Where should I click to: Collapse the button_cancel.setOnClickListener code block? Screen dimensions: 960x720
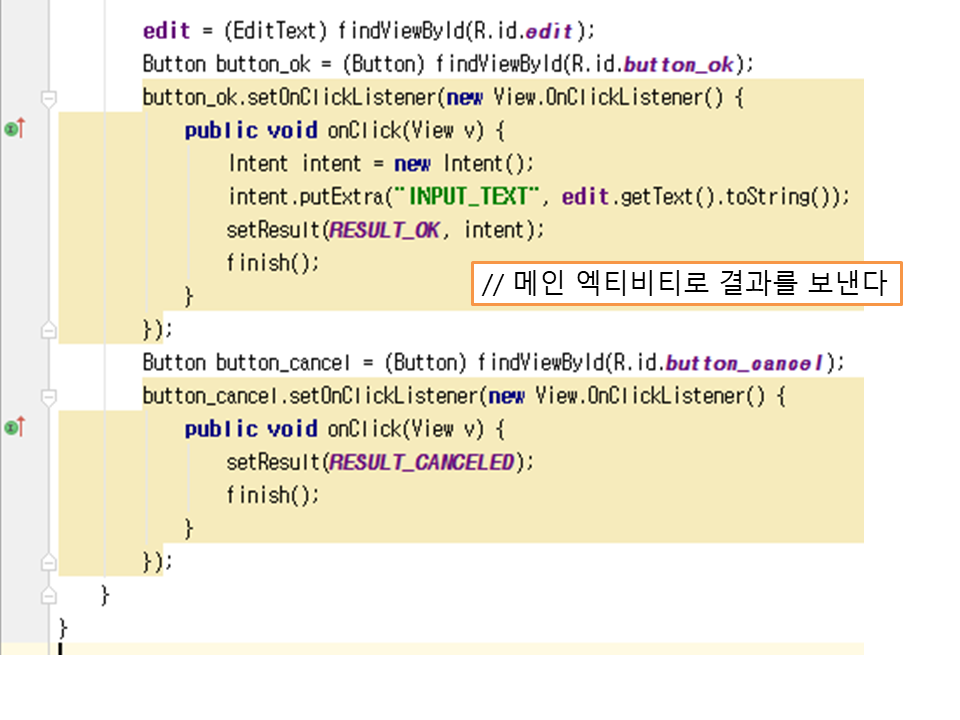[x=48, y=396]
